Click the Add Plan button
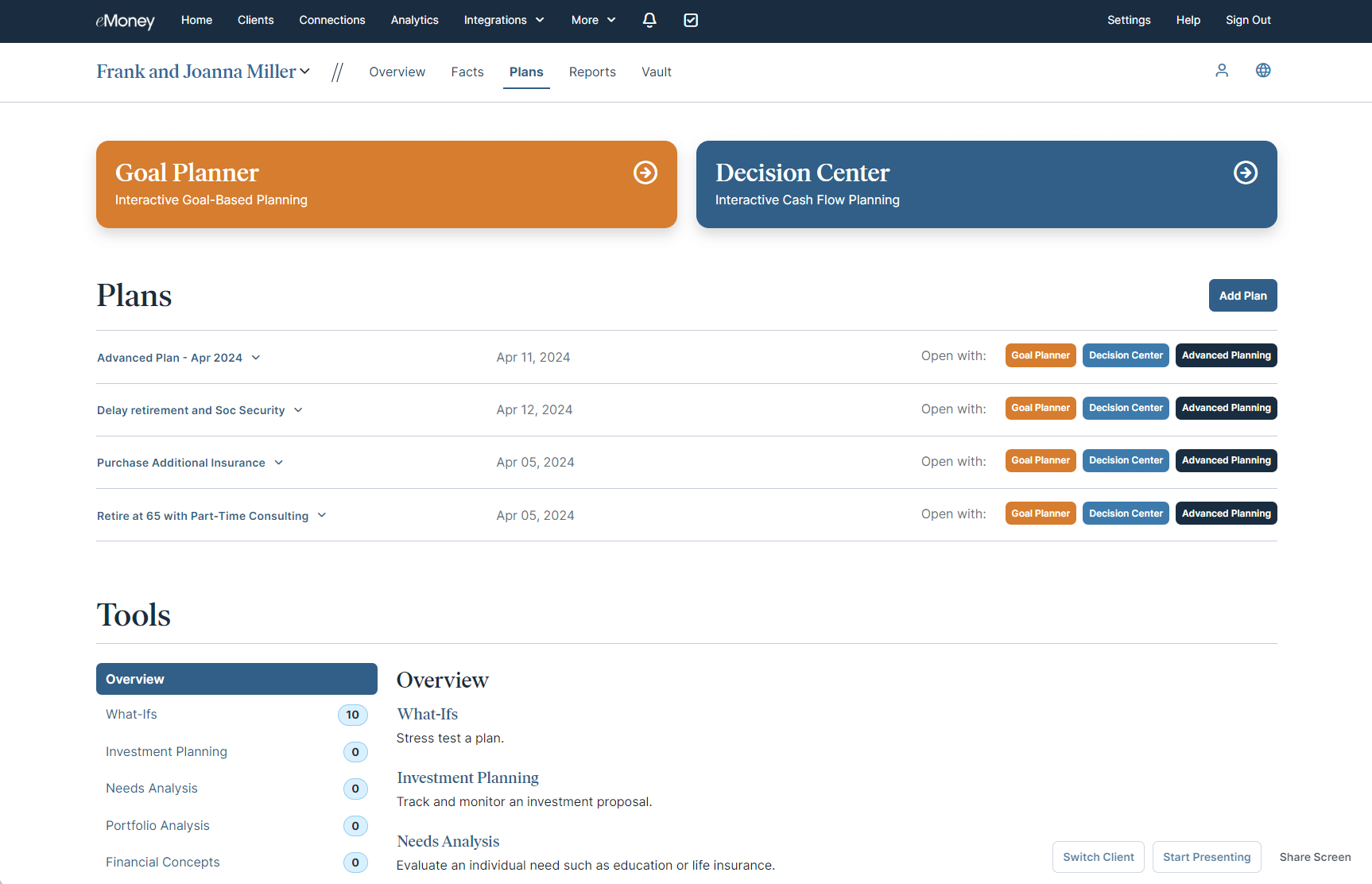 (x=1242, y=296)
